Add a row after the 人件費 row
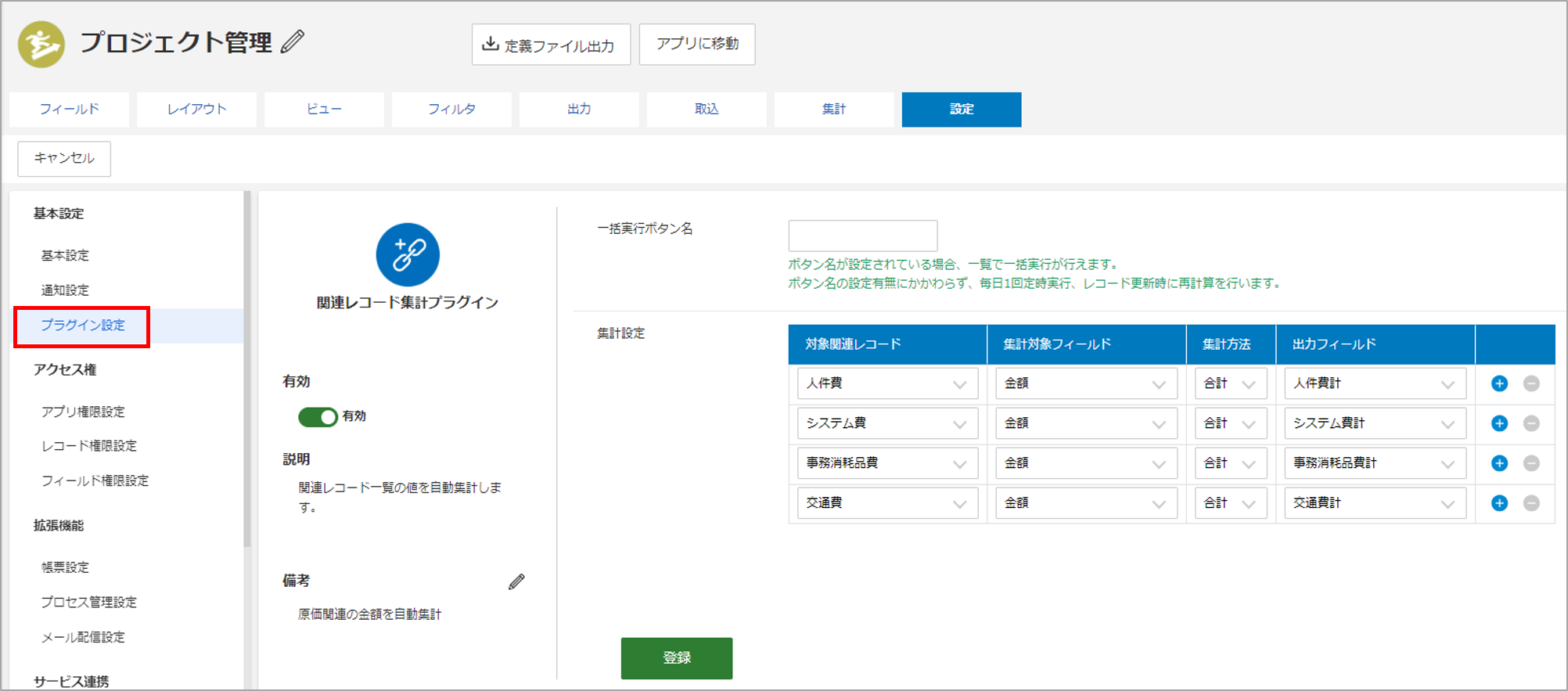Viewport: 1568px width, 691px height. [x=1499, y=383]
